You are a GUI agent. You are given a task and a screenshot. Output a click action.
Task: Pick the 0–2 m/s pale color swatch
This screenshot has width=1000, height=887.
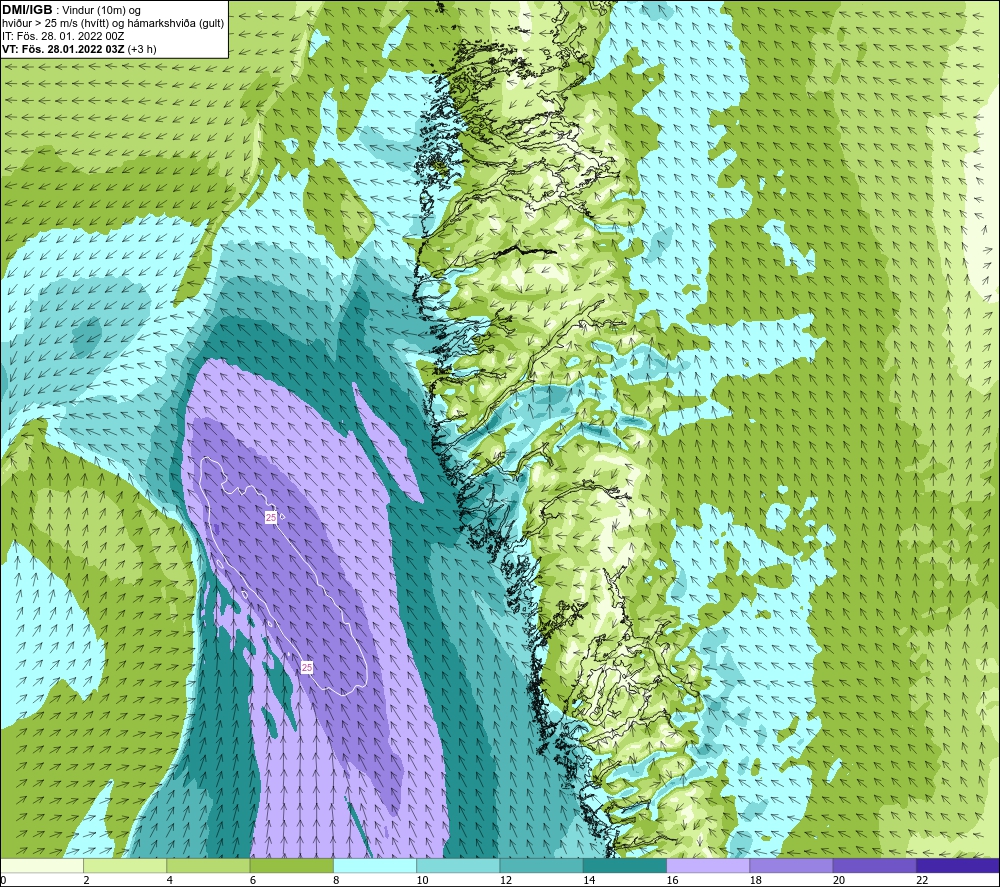[x=42, y=865]
